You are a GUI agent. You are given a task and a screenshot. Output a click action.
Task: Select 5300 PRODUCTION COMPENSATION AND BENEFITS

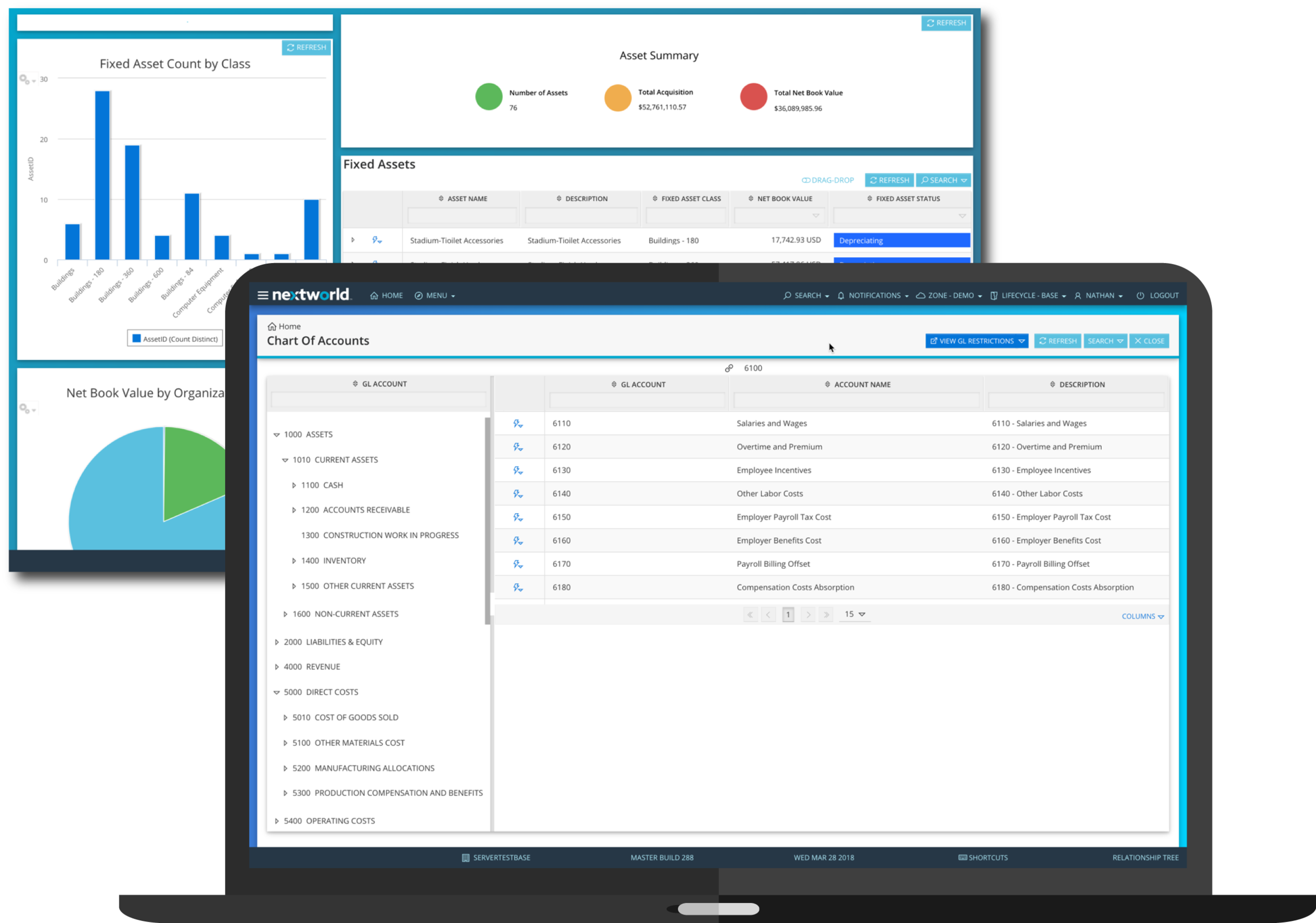(387, 793)
